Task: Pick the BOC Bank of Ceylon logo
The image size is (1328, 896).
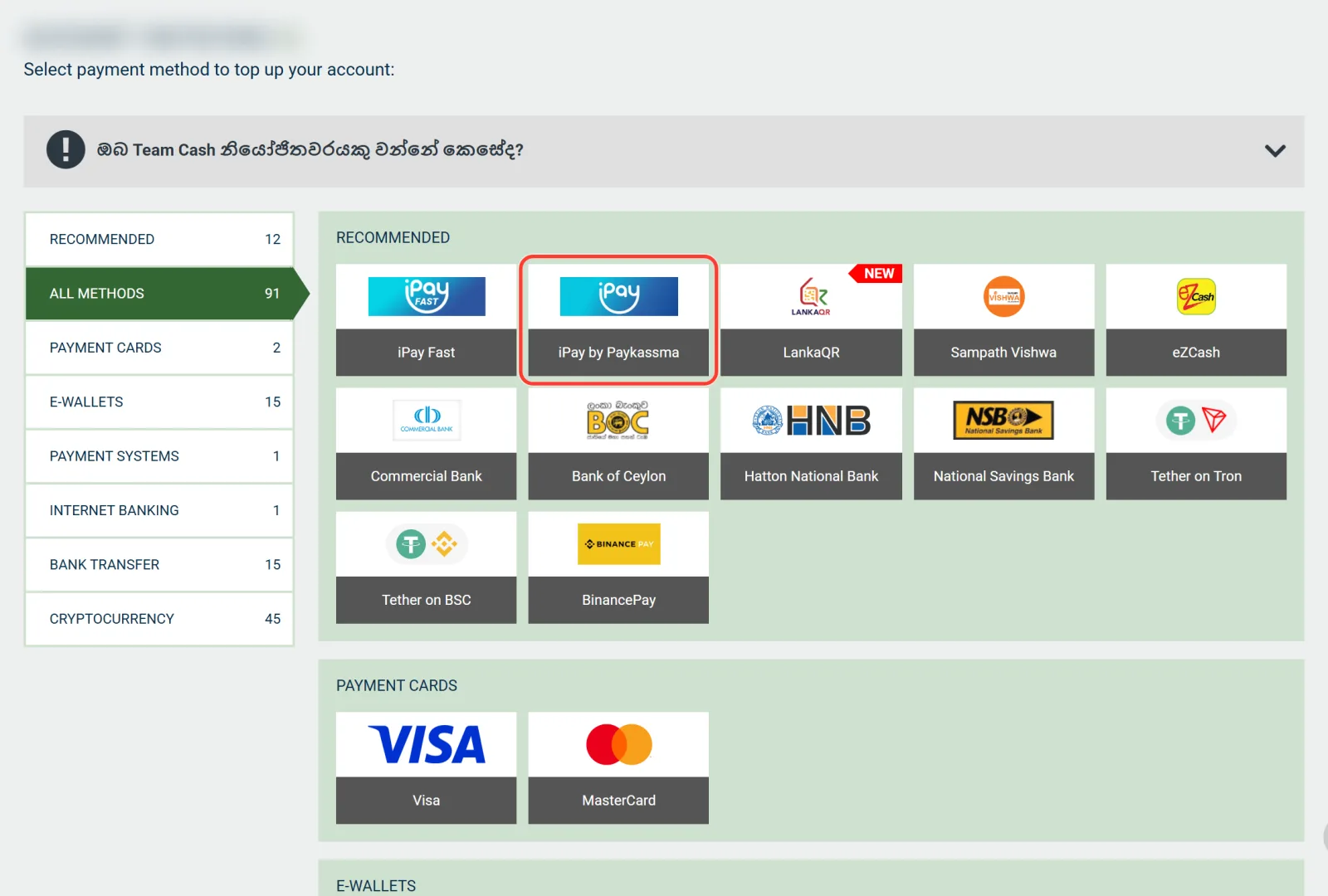Action: [x=618, y=420]
